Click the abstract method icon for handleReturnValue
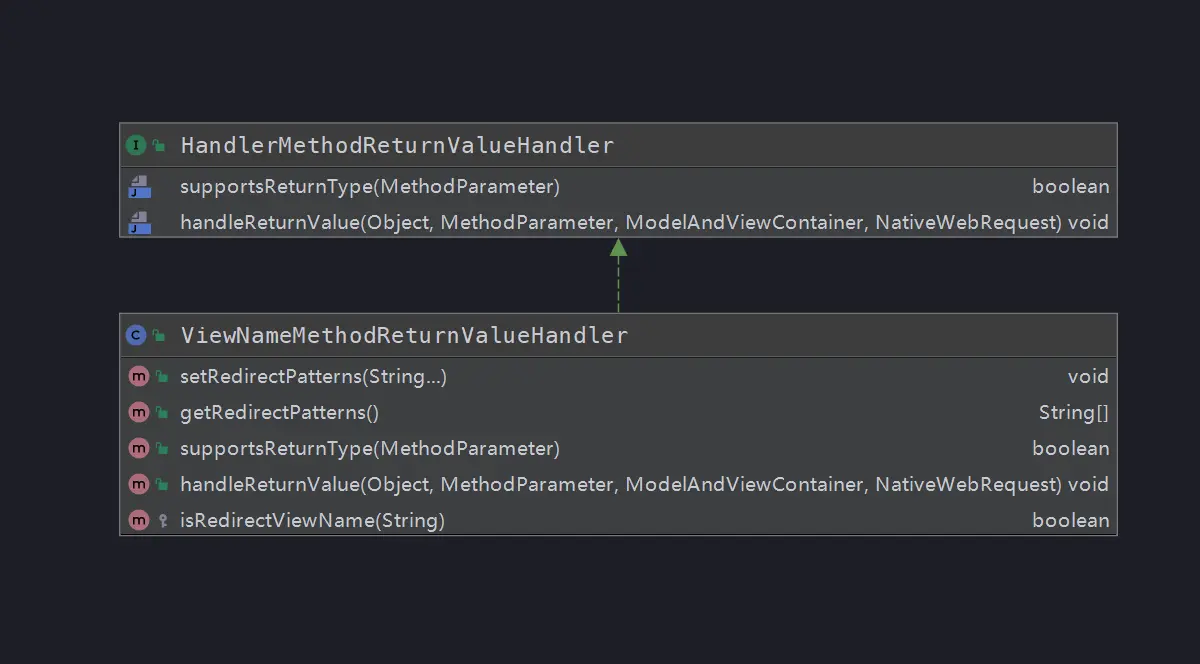The height and width of the screenshot is (664, 1200). coord(140,221)
